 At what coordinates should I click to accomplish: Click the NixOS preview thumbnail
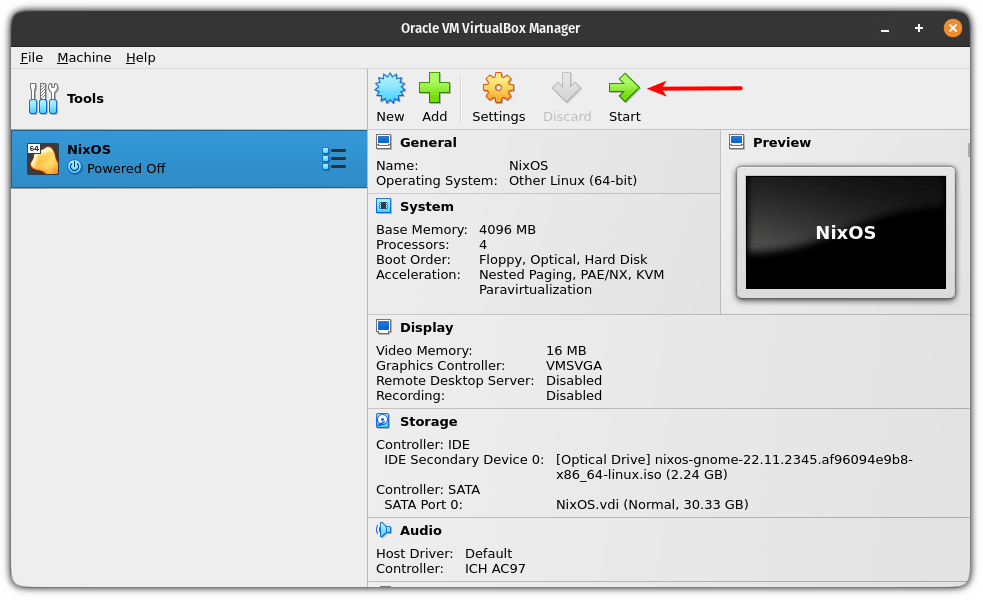tap(845, 232)
